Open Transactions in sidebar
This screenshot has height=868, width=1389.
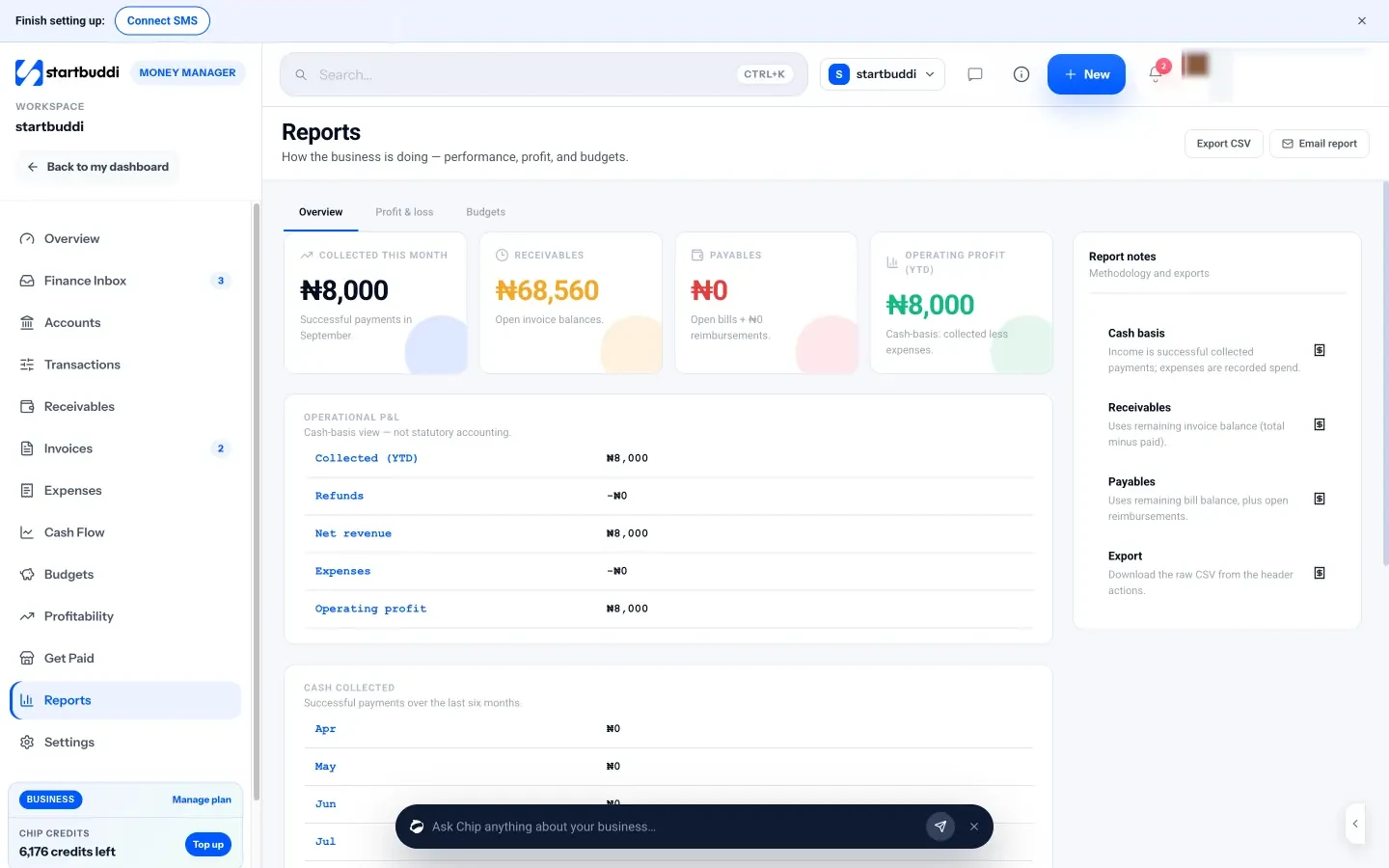click(x=125, y=365)
